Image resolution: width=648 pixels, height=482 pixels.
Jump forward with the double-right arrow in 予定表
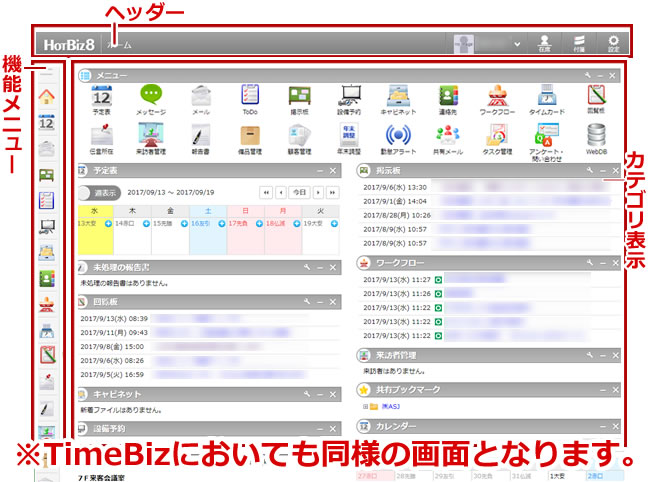coord(332,192)
